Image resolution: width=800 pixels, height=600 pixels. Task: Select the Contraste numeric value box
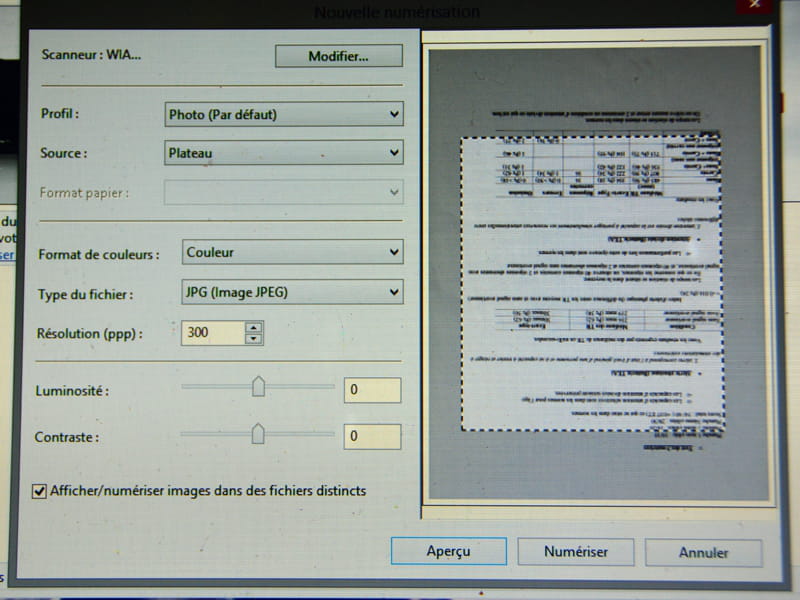click(x=372, y=437)
